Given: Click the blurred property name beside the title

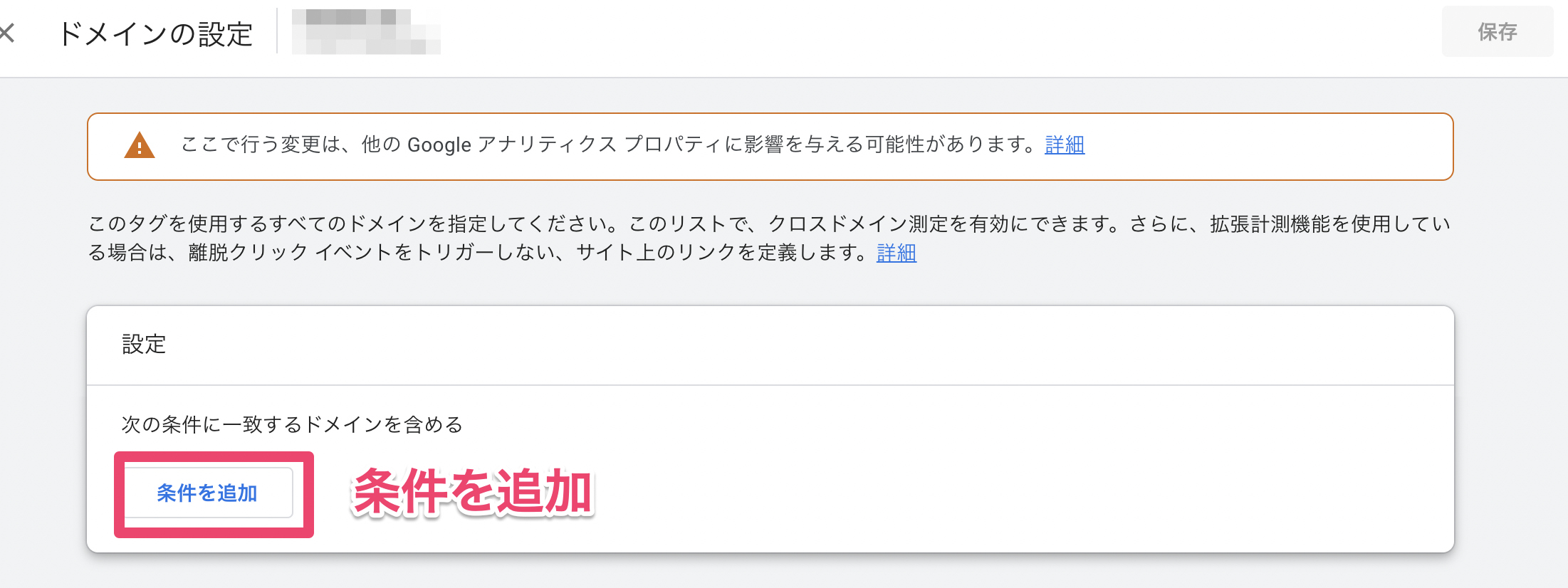Looking at the screenshot, I should [x=366, y=32].
